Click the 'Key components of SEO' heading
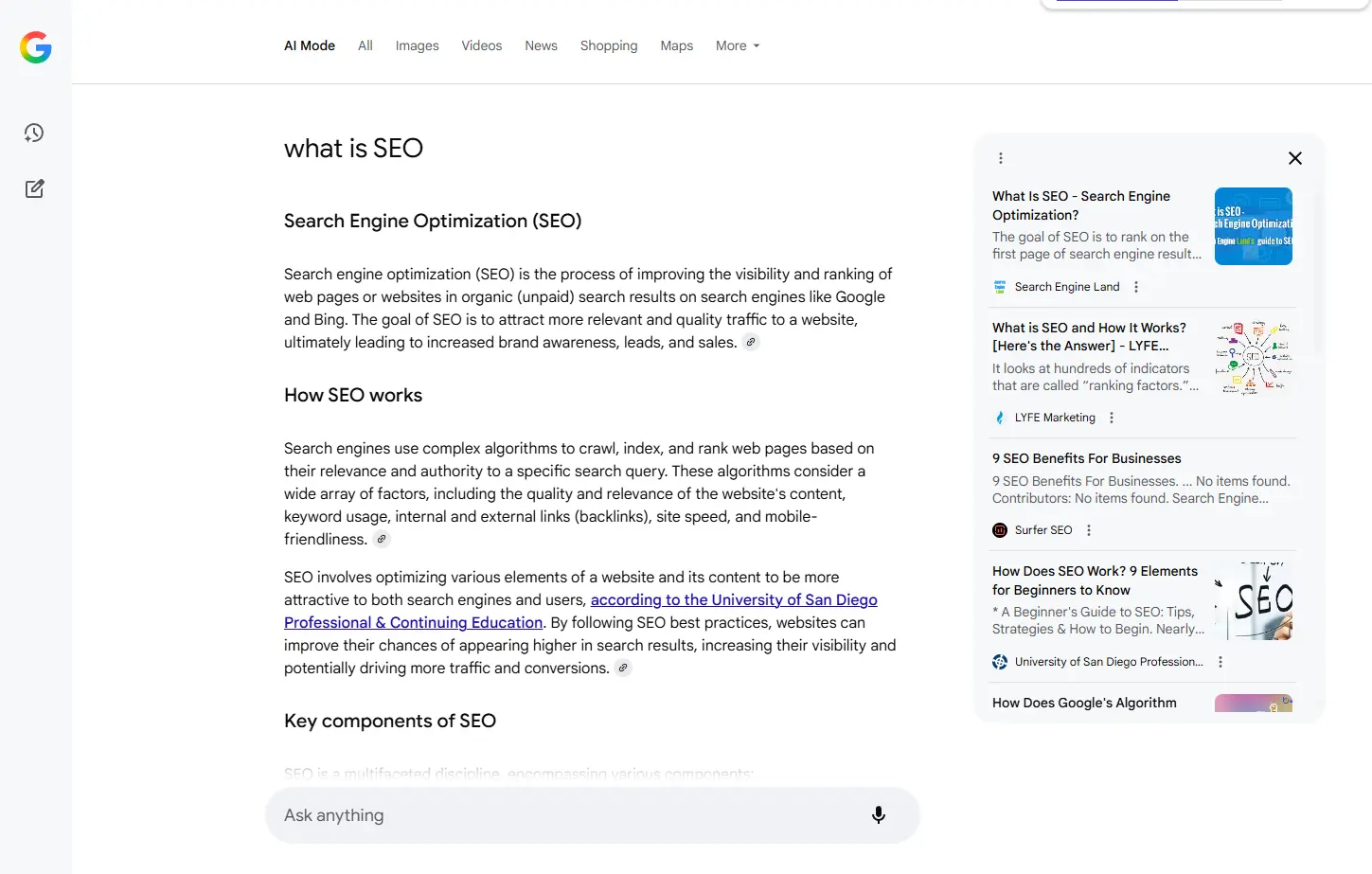The width and height of the screenshot is (1372, 874). click(x=390, y=721)
